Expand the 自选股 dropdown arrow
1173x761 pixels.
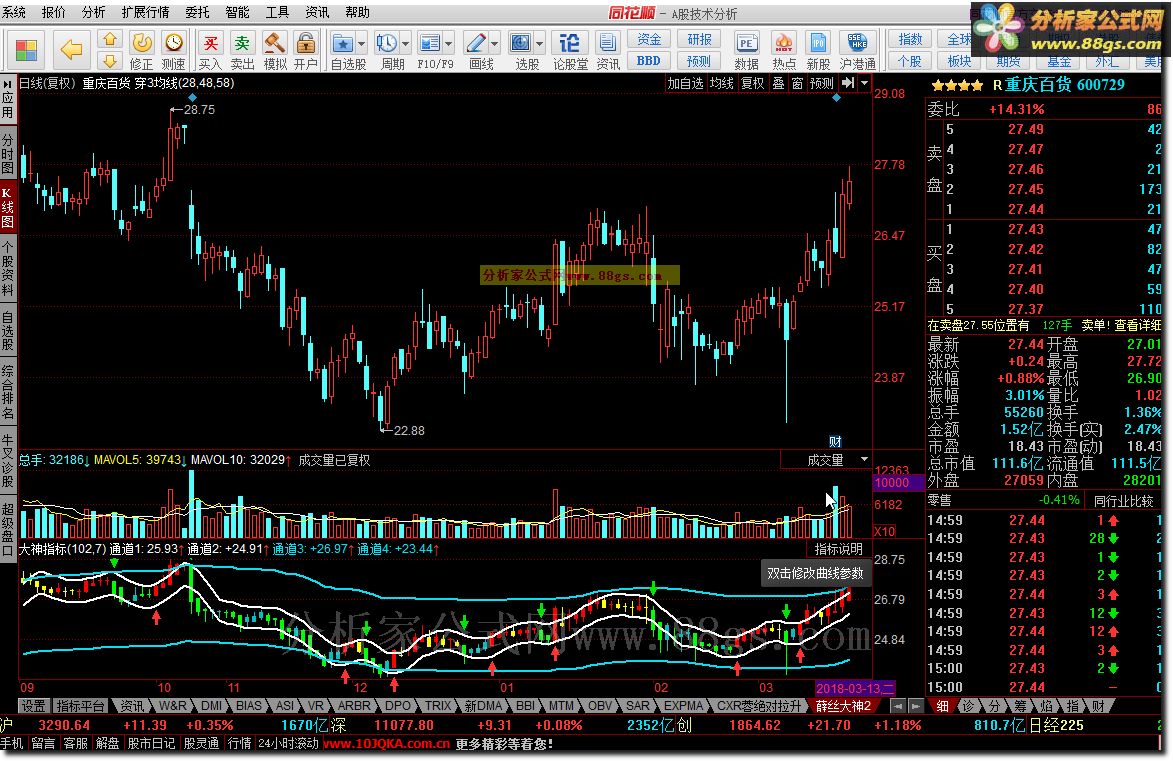tap(361, 43)
